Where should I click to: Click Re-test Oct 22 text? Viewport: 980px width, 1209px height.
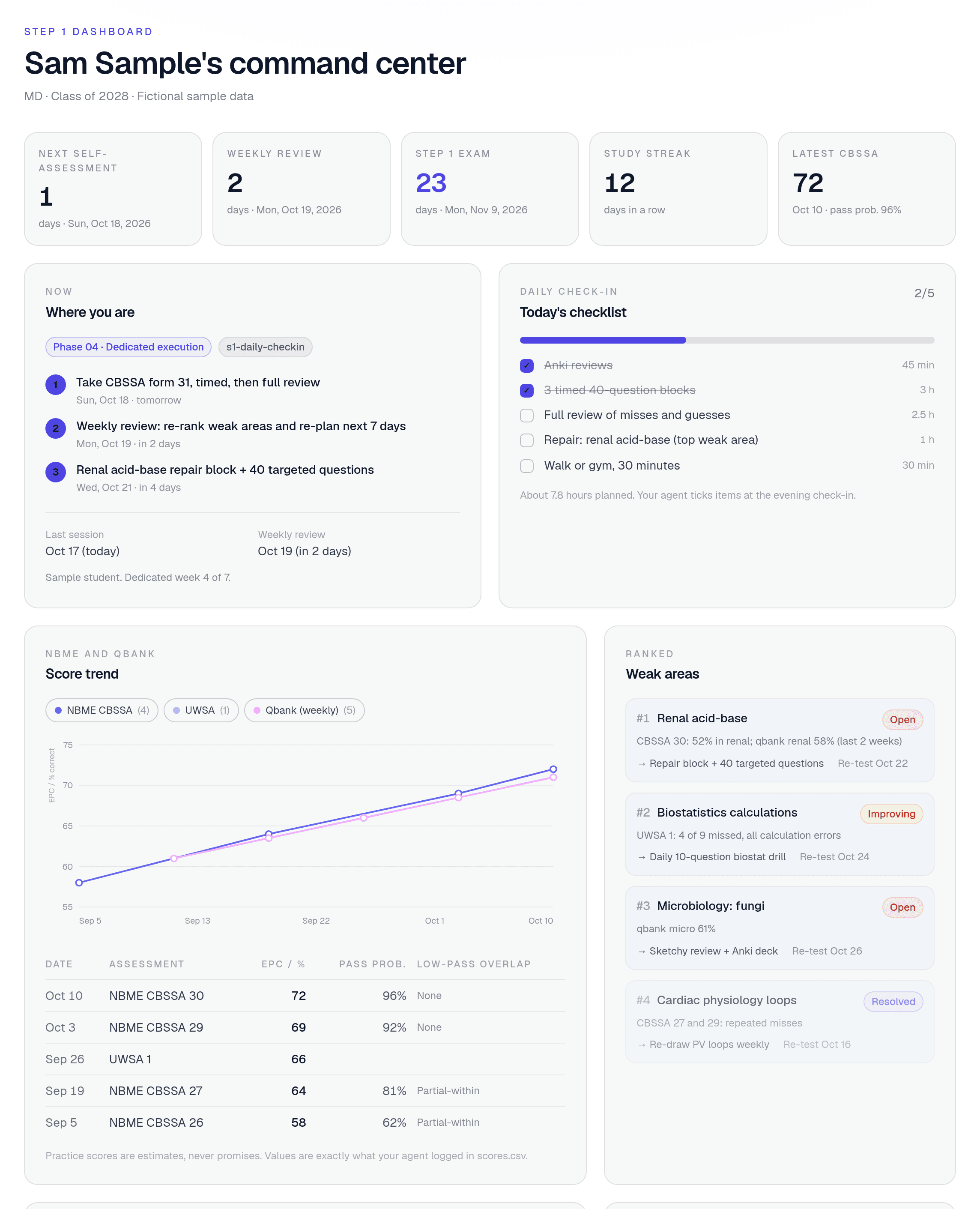click(x=872, y=763)
